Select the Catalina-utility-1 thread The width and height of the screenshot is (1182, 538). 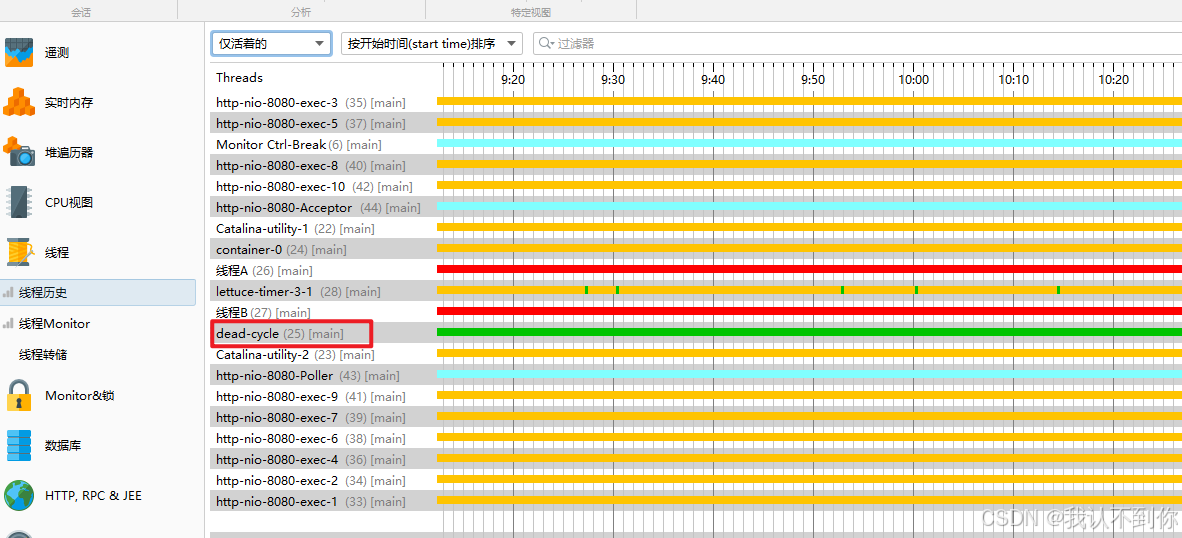pos(323,228)
